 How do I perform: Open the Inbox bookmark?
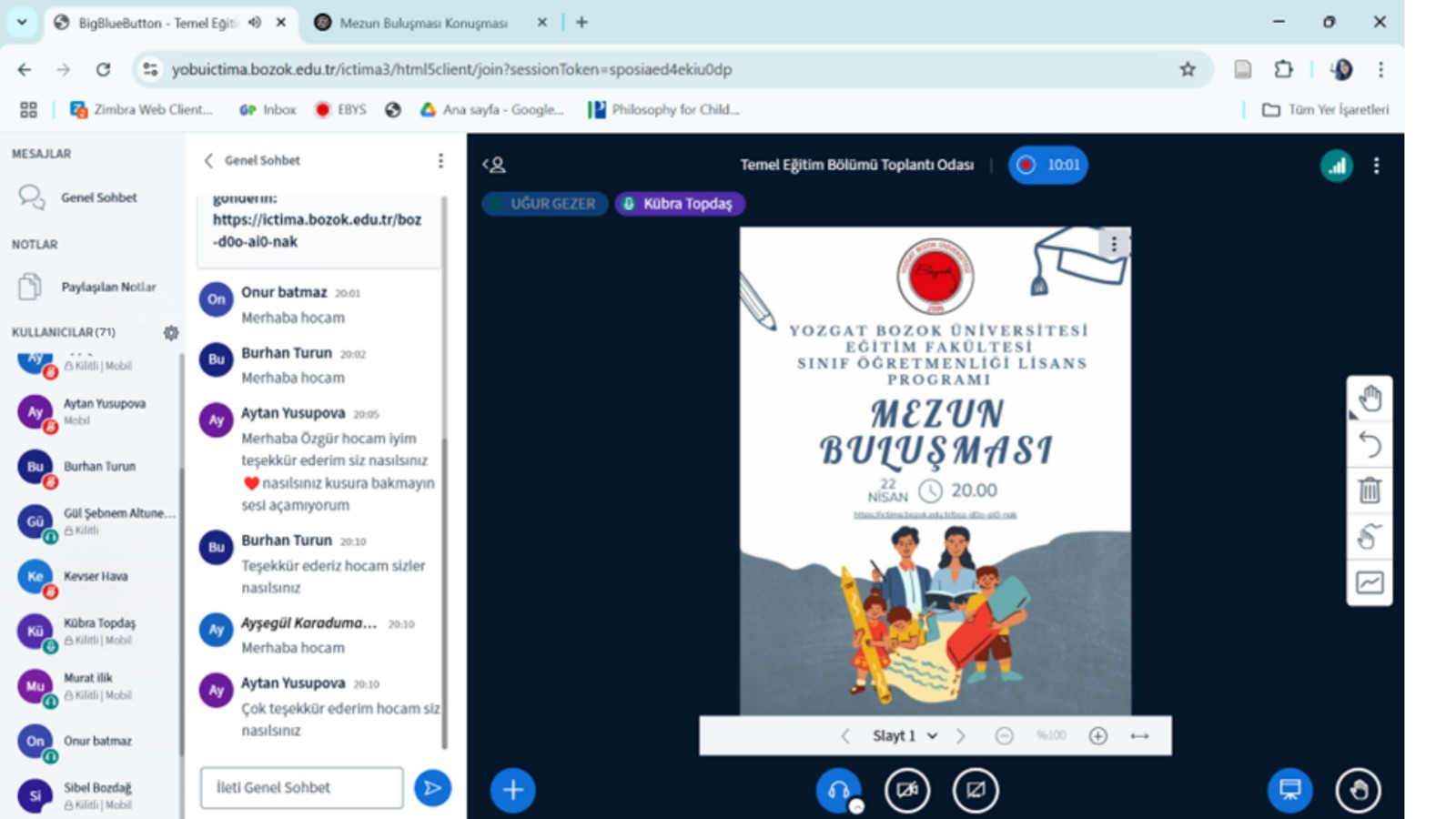tap(268, 109)
